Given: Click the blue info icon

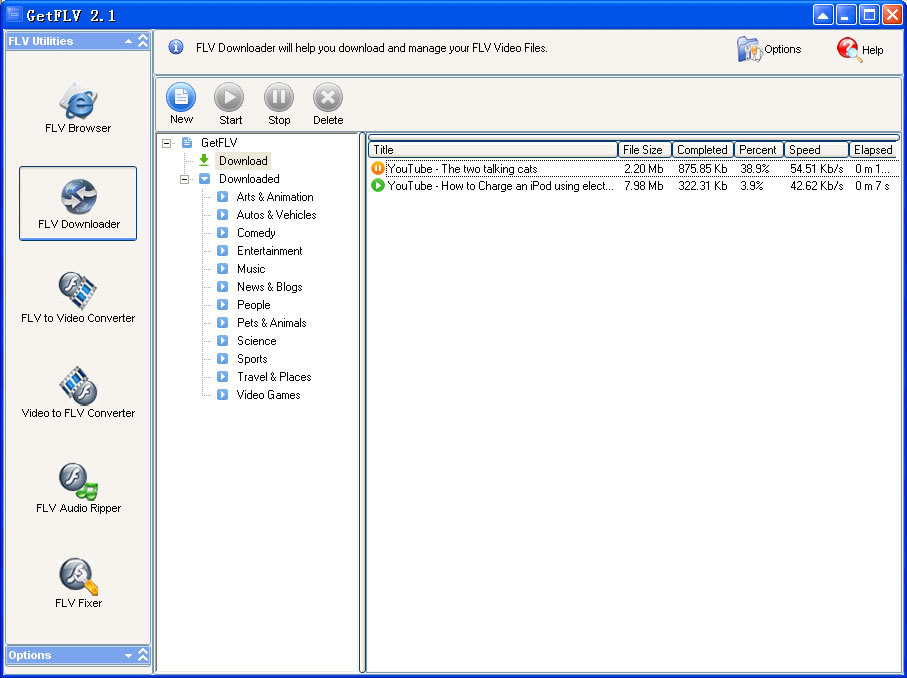Looking at the screenshot, I should (176, 47).
